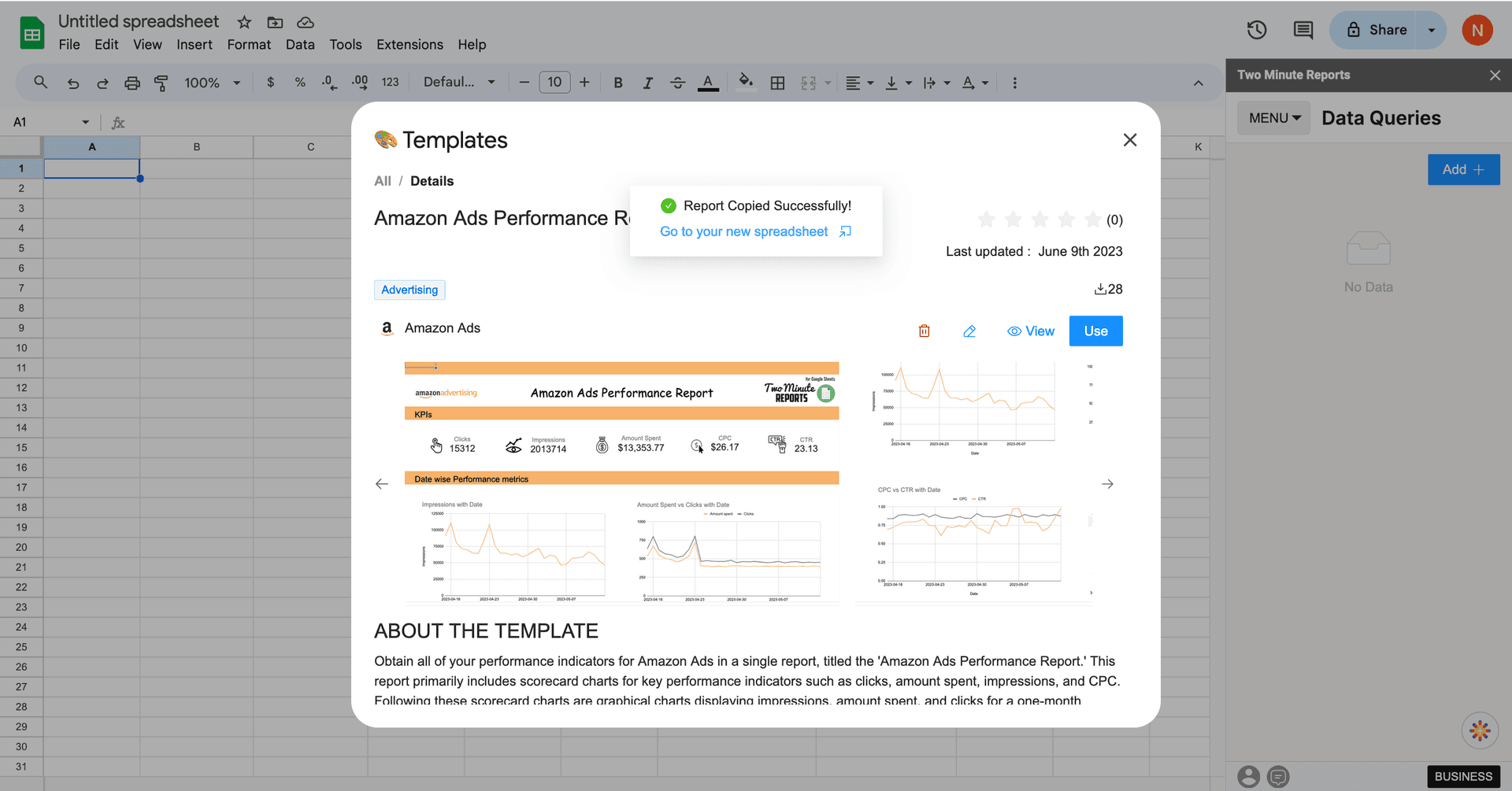Click the Use template button
Screen dimensions: 1512x791
click(1095, 331)
